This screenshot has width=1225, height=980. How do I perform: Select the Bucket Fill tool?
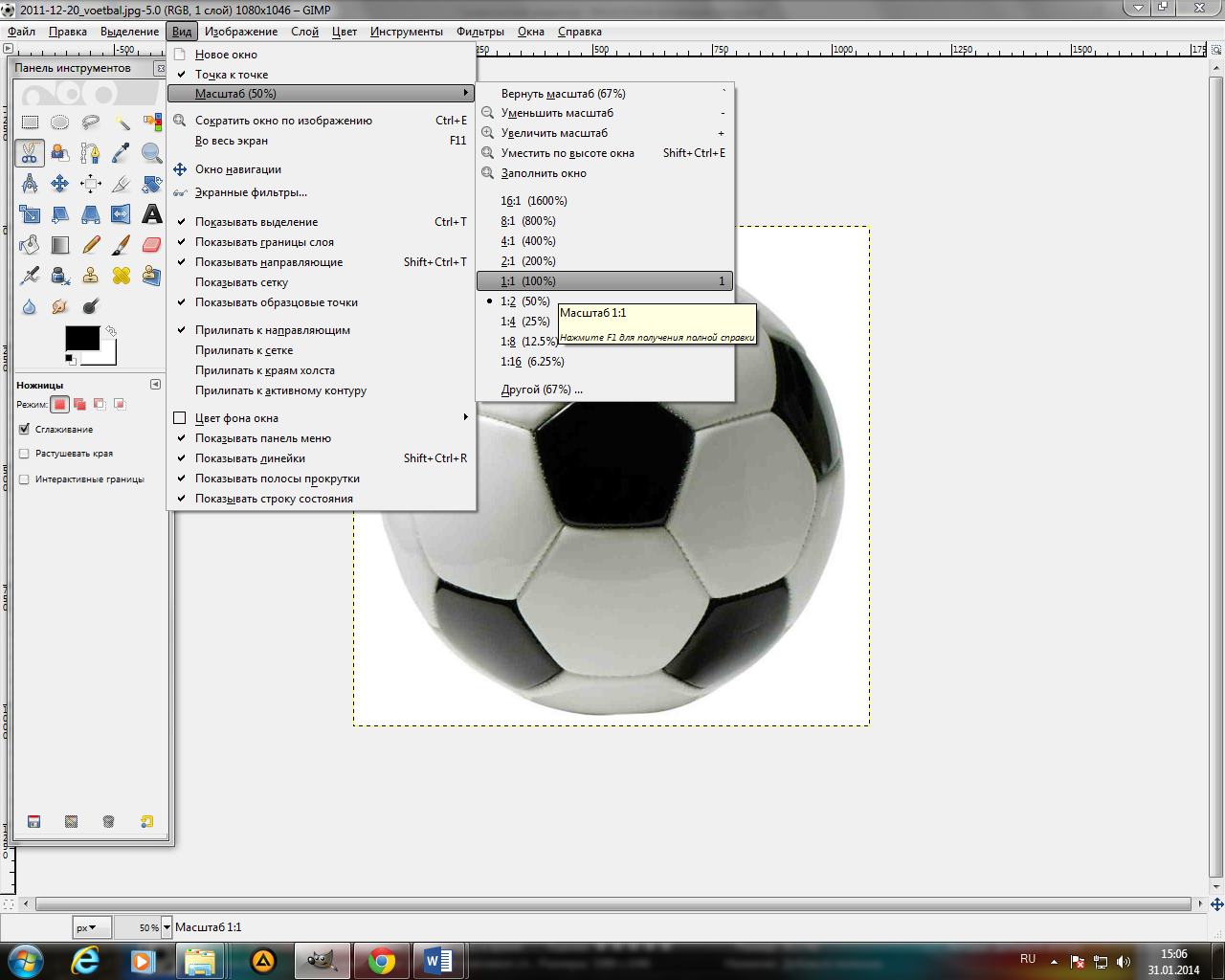point(30,246)
